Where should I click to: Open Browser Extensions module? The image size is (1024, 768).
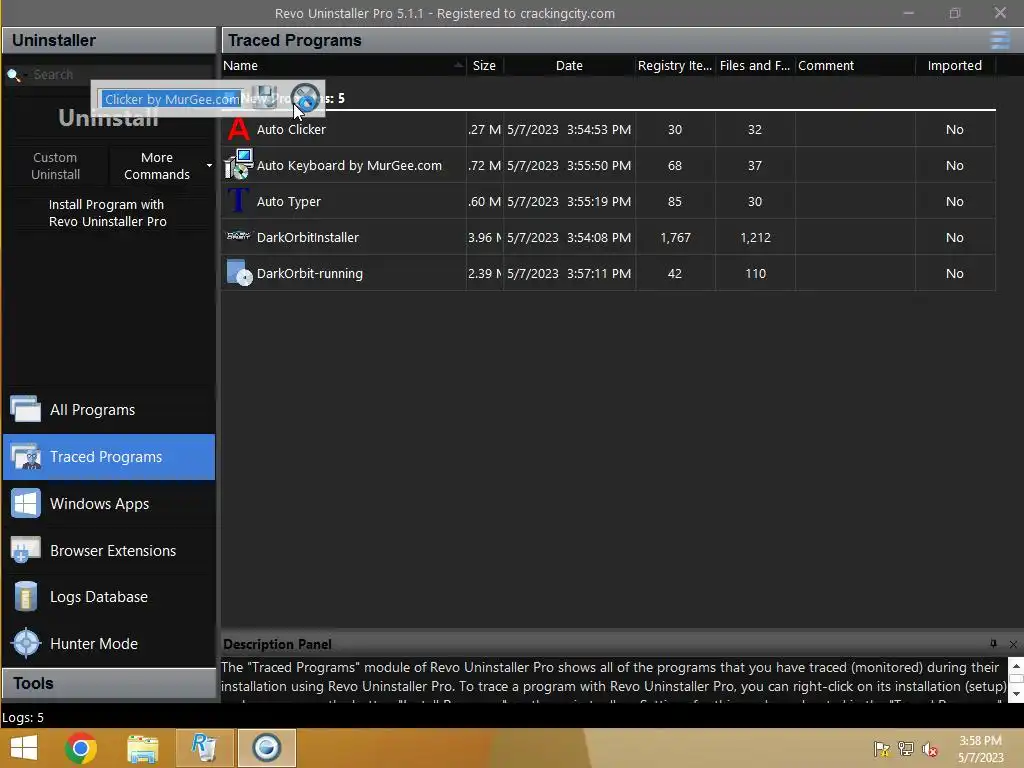point(108,551)
